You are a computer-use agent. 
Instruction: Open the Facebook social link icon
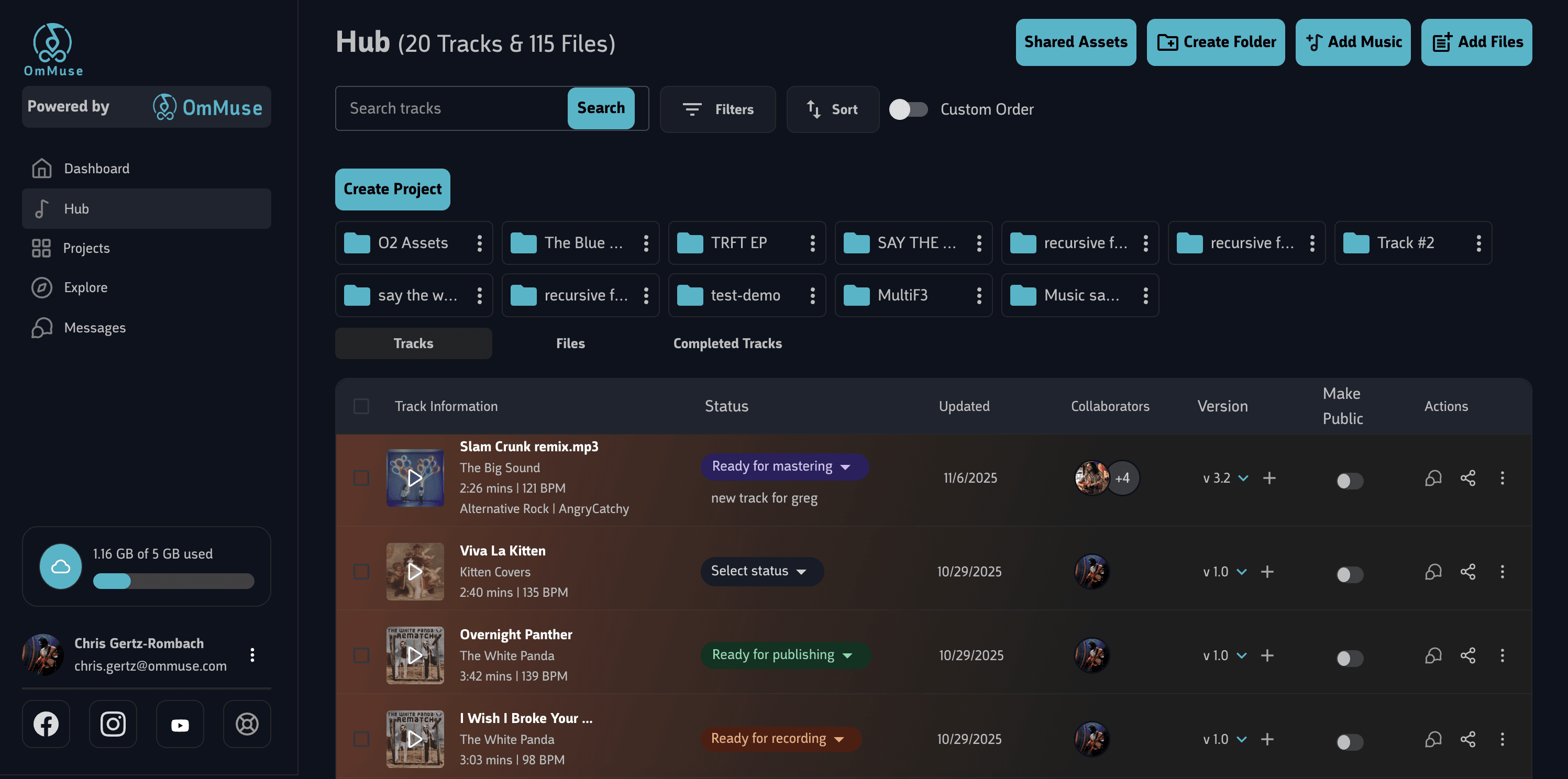click(46, 724)
